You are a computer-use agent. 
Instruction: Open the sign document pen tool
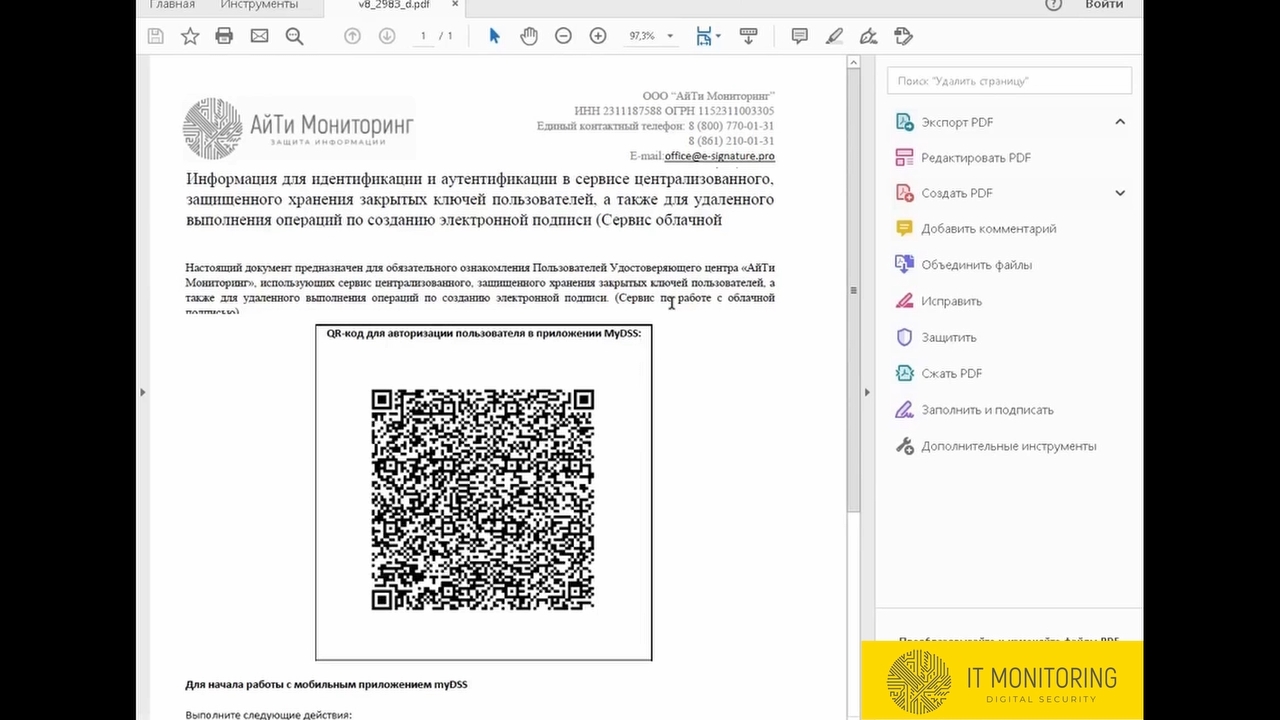pyautogui.click(x=868, y=36)
